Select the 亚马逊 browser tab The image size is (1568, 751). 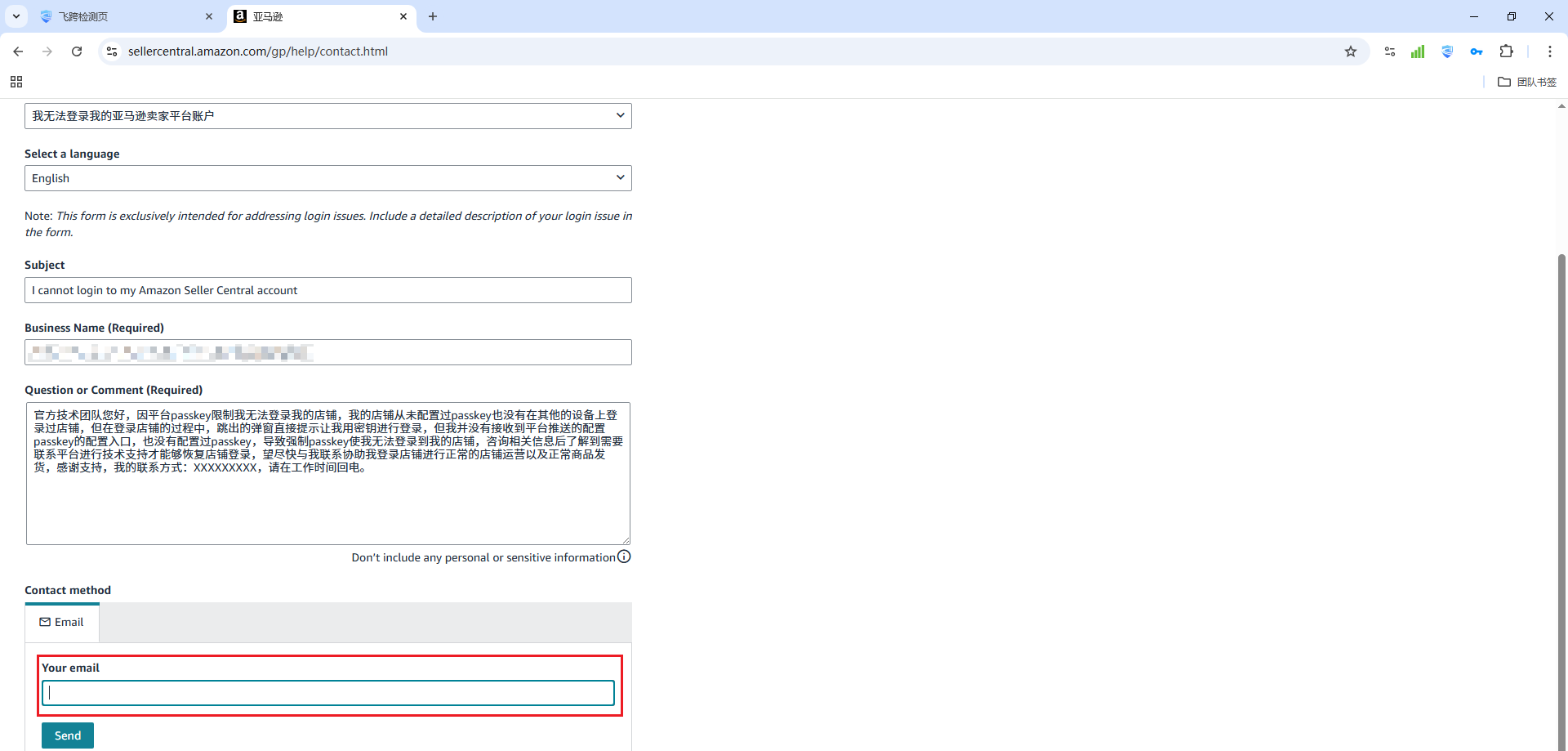[x=321, y=16]
